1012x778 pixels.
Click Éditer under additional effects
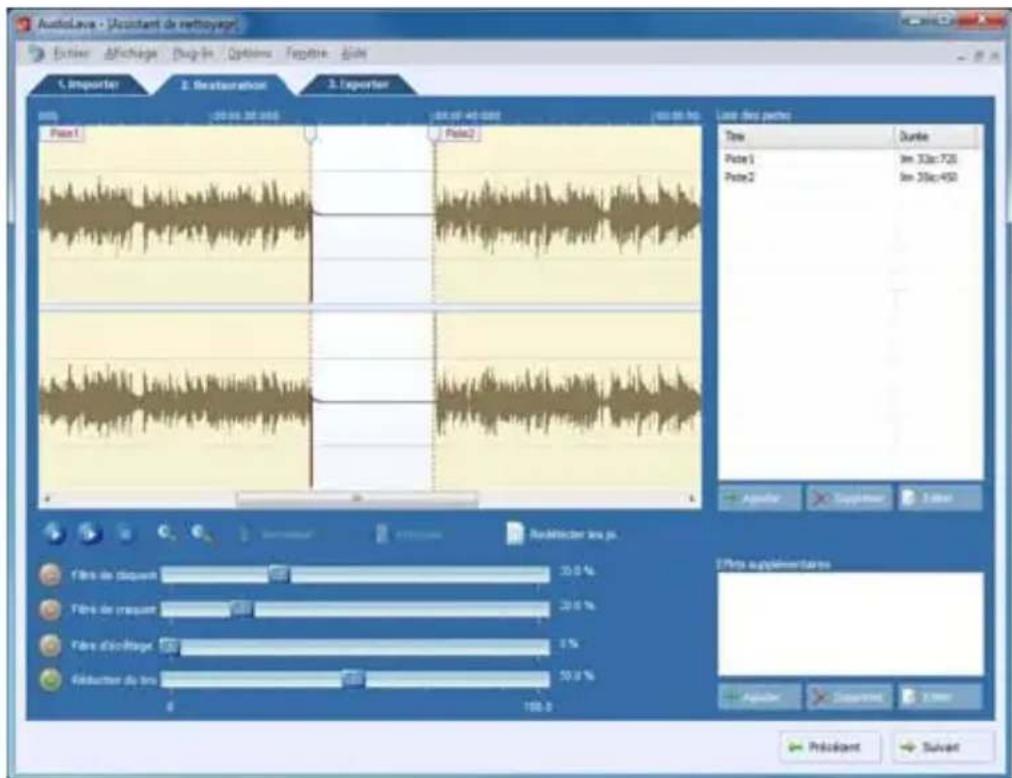tap(940, 697)
